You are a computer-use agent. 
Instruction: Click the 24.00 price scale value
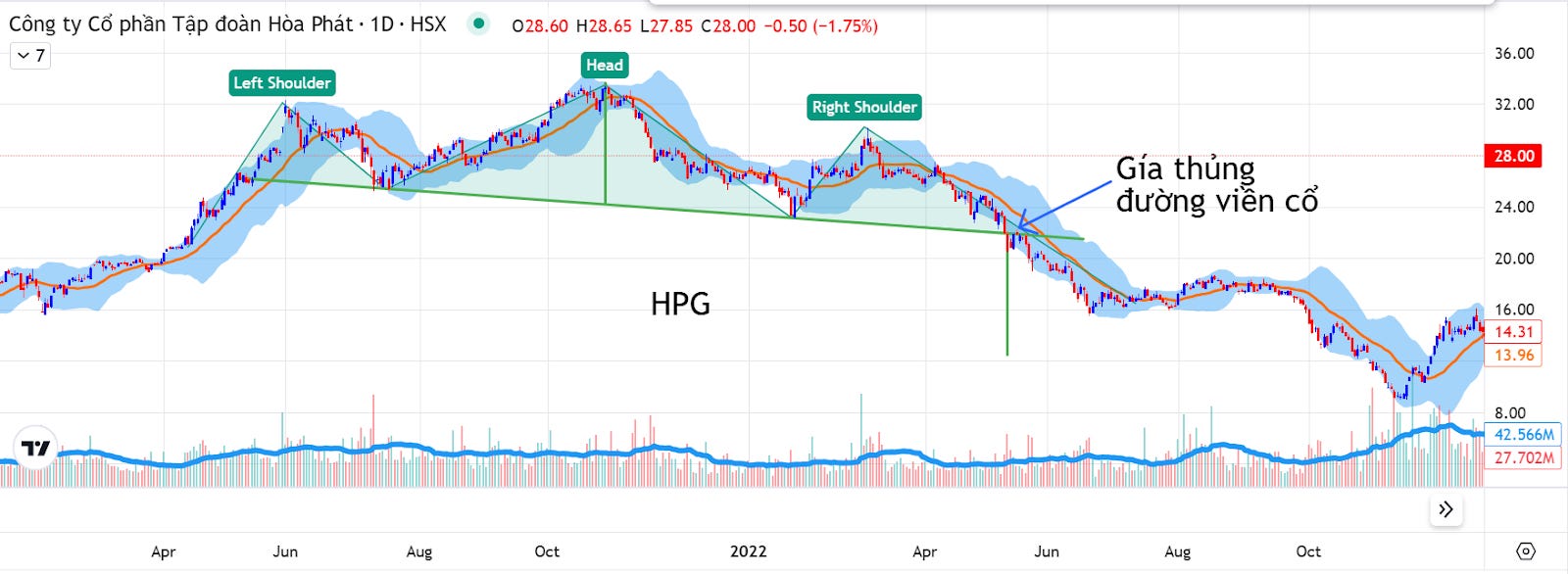1514,208
